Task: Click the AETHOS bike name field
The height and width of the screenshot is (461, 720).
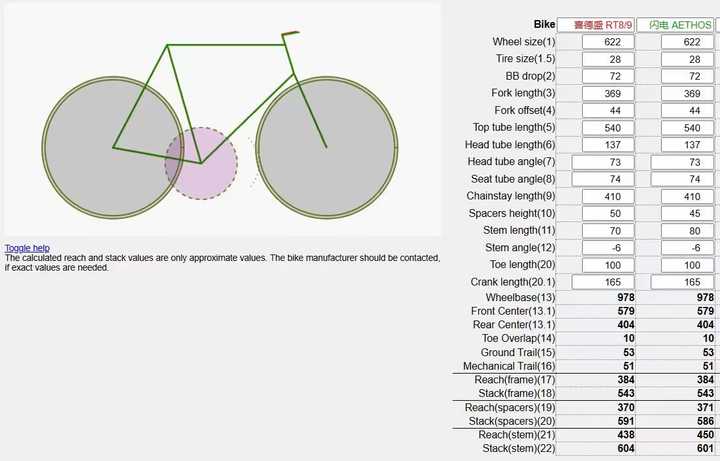Action: [680, 24]
